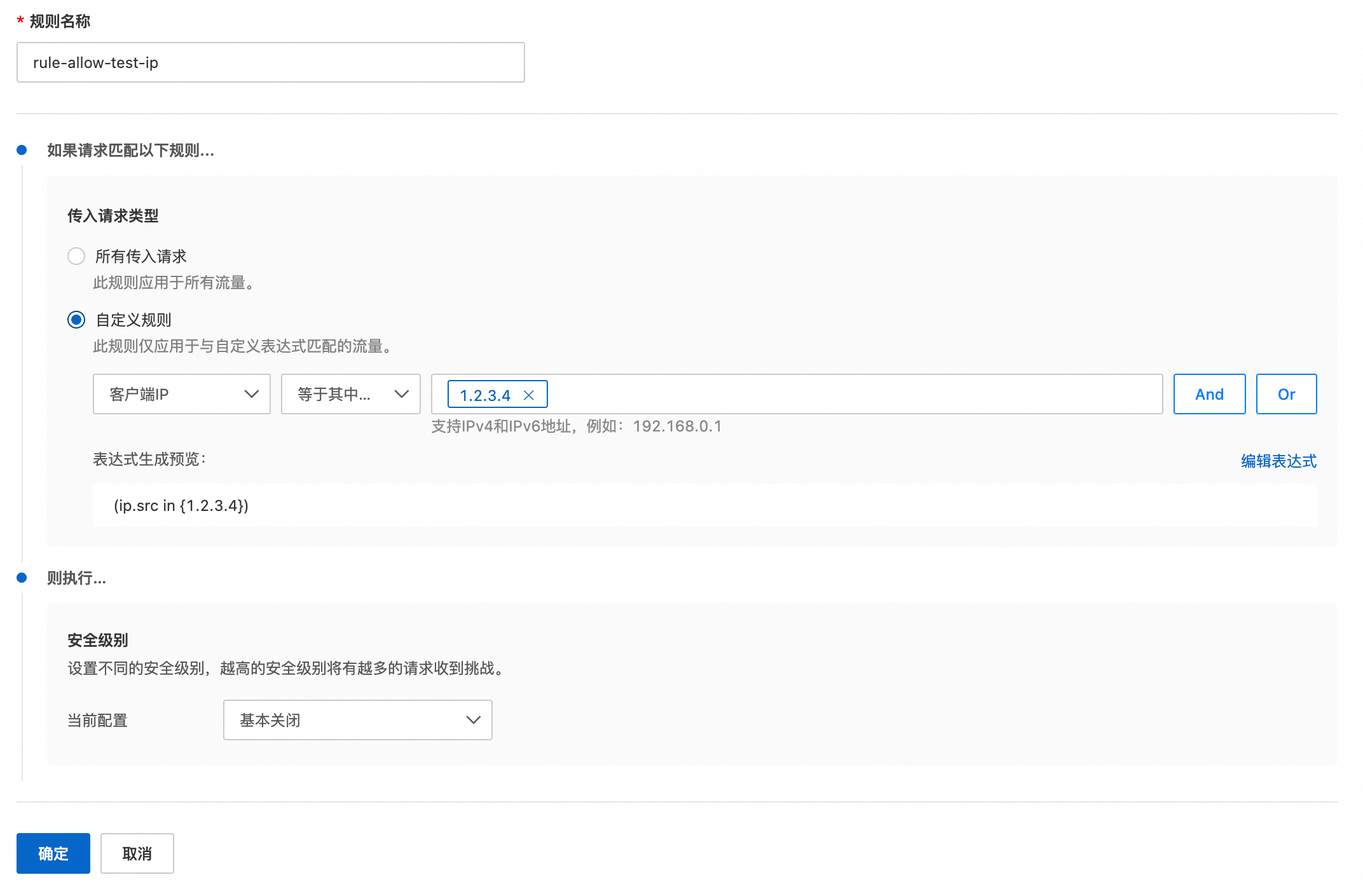Open the 客户端IP field dropdown
The image size is (1363, 896).
tap(181, 394)
